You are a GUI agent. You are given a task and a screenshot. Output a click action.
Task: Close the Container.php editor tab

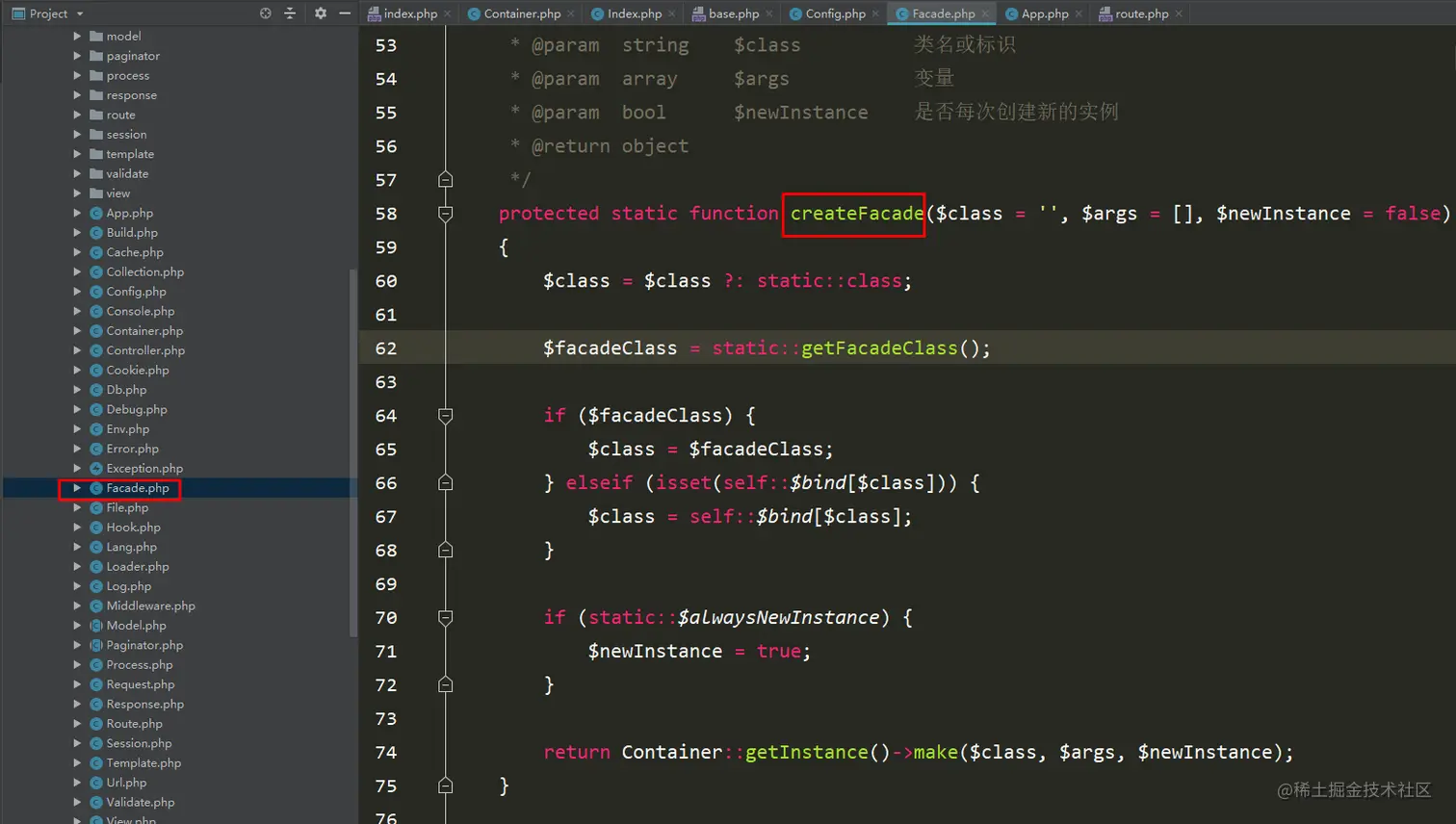point(571,13)
